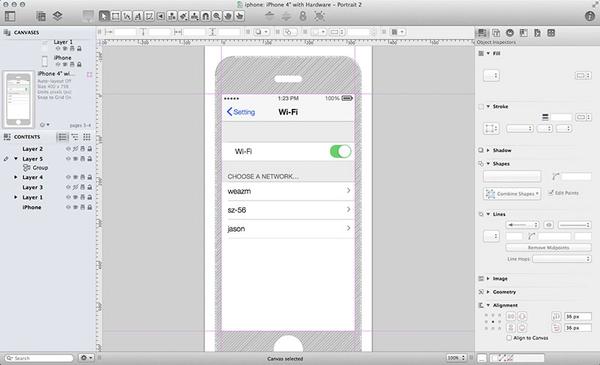Select the Action browse pointing-hand tool
600x365 pixels.
point(240,16)
